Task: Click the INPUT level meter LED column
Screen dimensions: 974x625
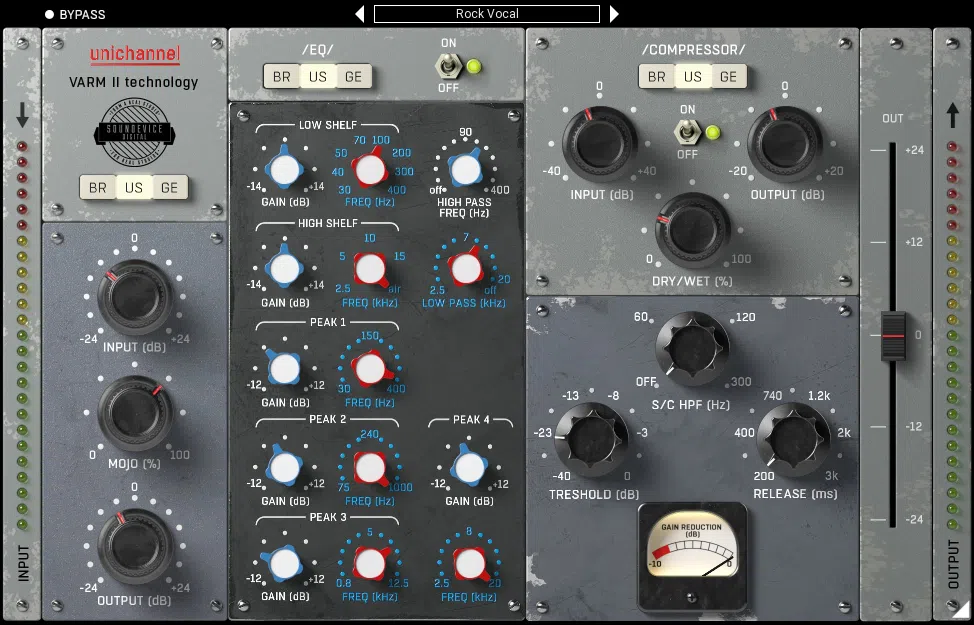Action: [x=22, y=335]
